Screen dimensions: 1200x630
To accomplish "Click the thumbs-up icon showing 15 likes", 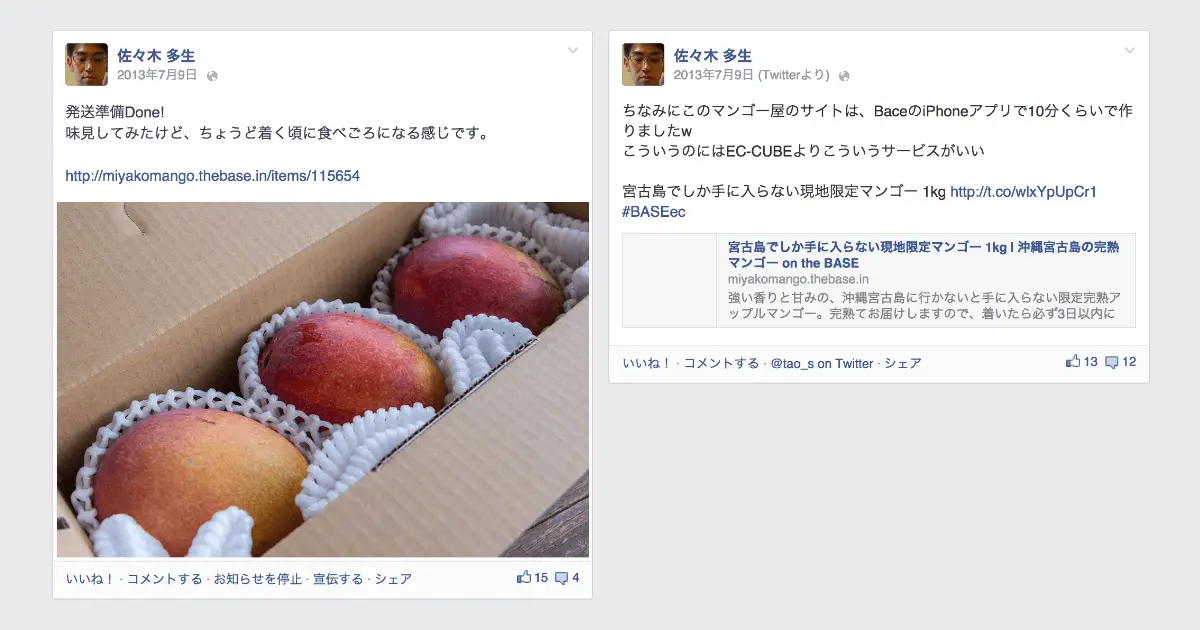I will coord(524,577).
